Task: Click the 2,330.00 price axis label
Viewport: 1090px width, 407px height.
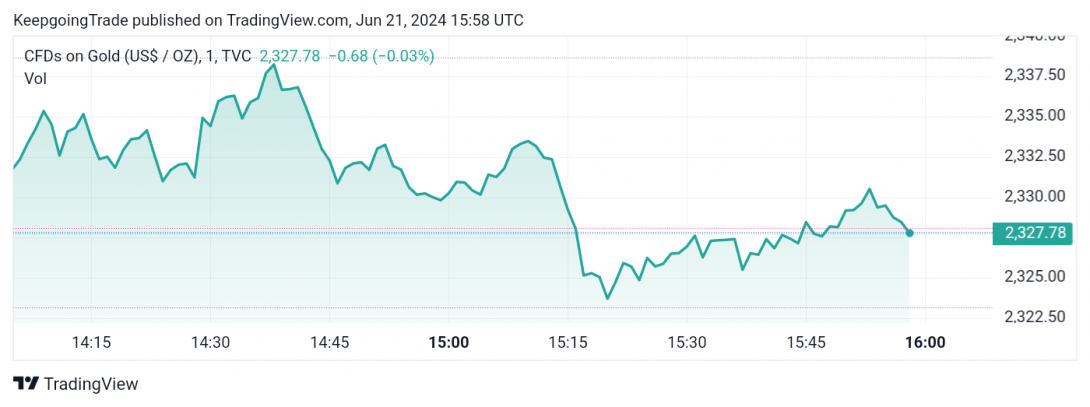Action: pos(1034,196)
